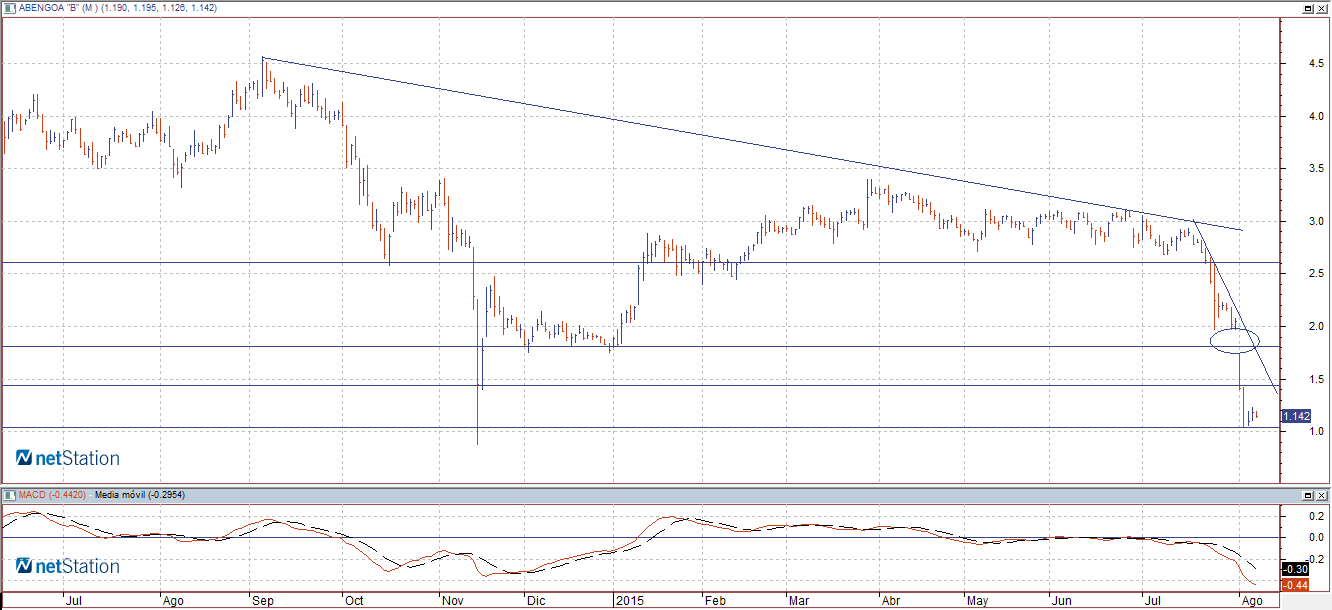The width and height of the screenshot is (1332, 610).
Task: Click the Nov label on time axis
Action: (454, 602)
